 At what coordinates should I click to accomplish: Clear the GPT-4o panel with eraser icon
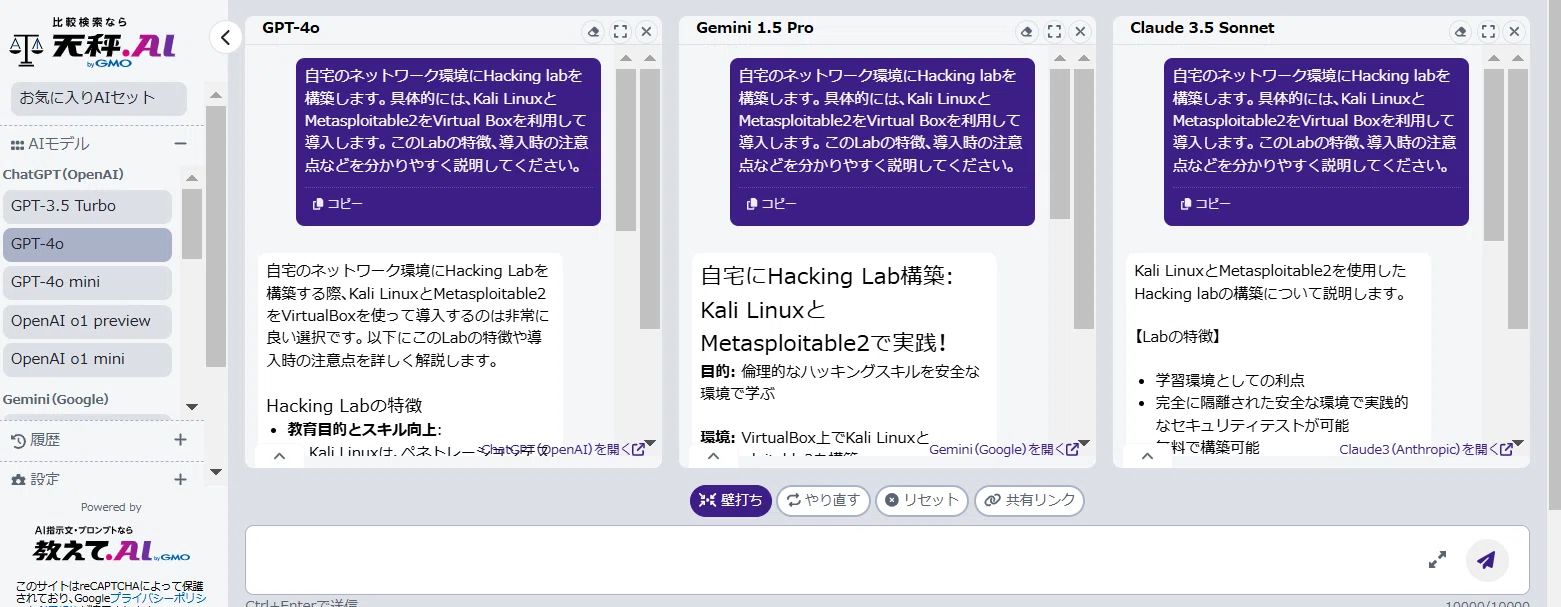pos(594,31)
